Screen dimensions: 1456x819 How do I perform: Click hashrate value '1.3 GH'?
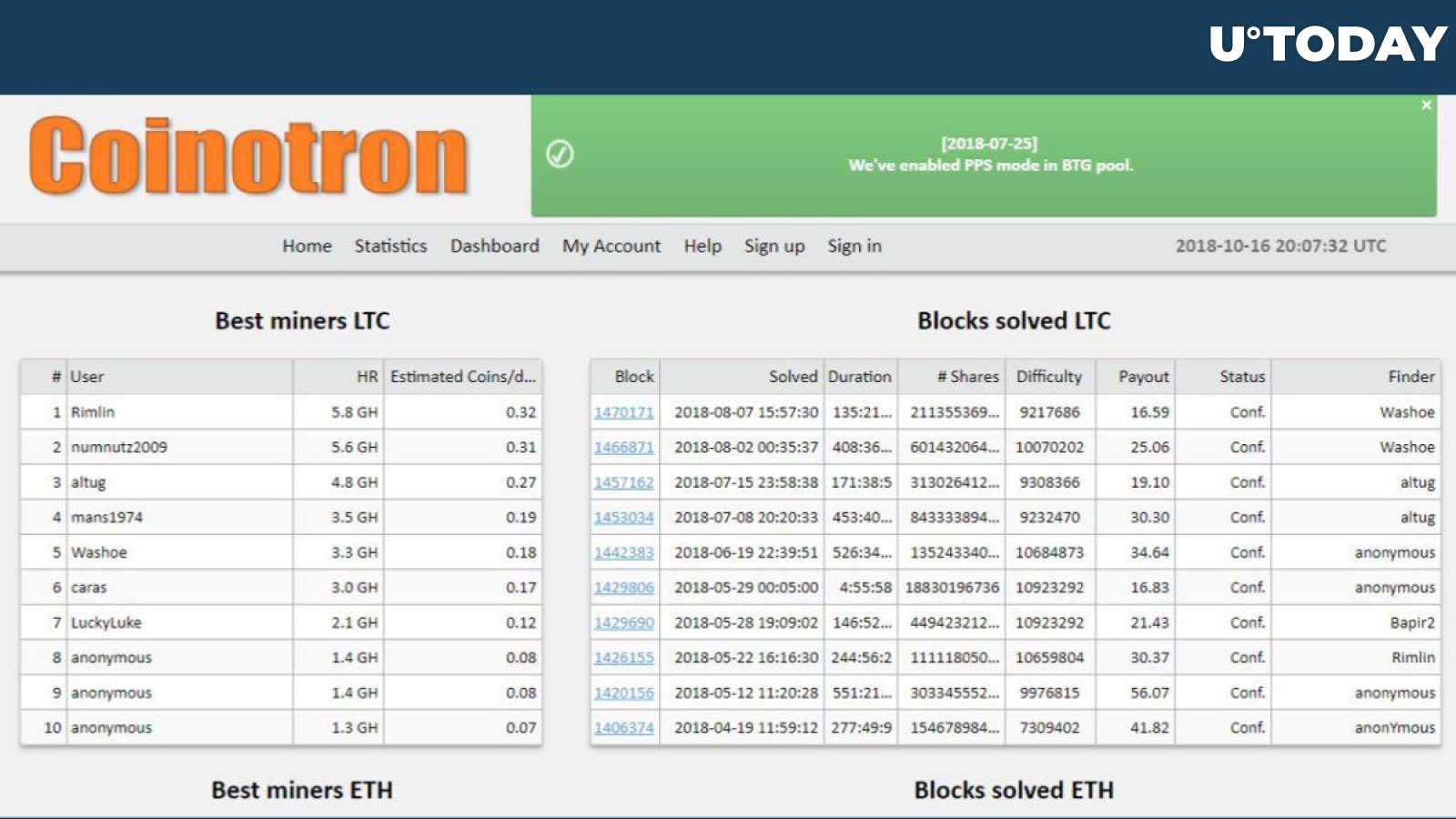pyautogui.click(x=354, y=727)
